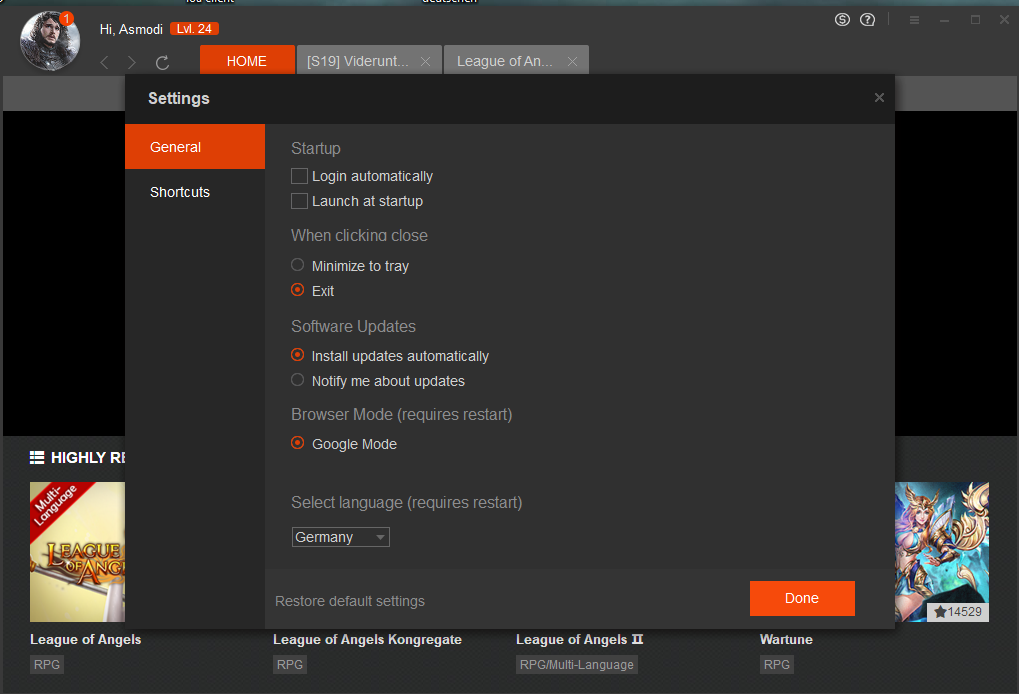1019x694 pixels.
Task: Open the [S19] Viderunt tab
Action: pos(358,61)
